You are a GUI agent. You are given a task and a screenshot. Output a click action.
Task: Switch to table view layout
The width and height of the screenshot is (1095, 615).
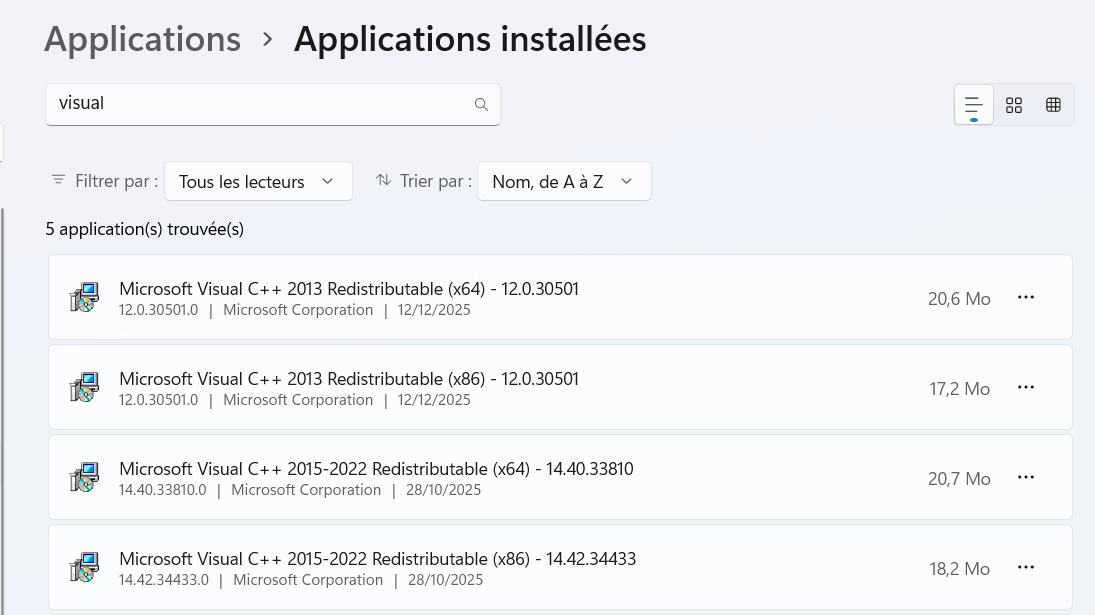point(1053,105)
